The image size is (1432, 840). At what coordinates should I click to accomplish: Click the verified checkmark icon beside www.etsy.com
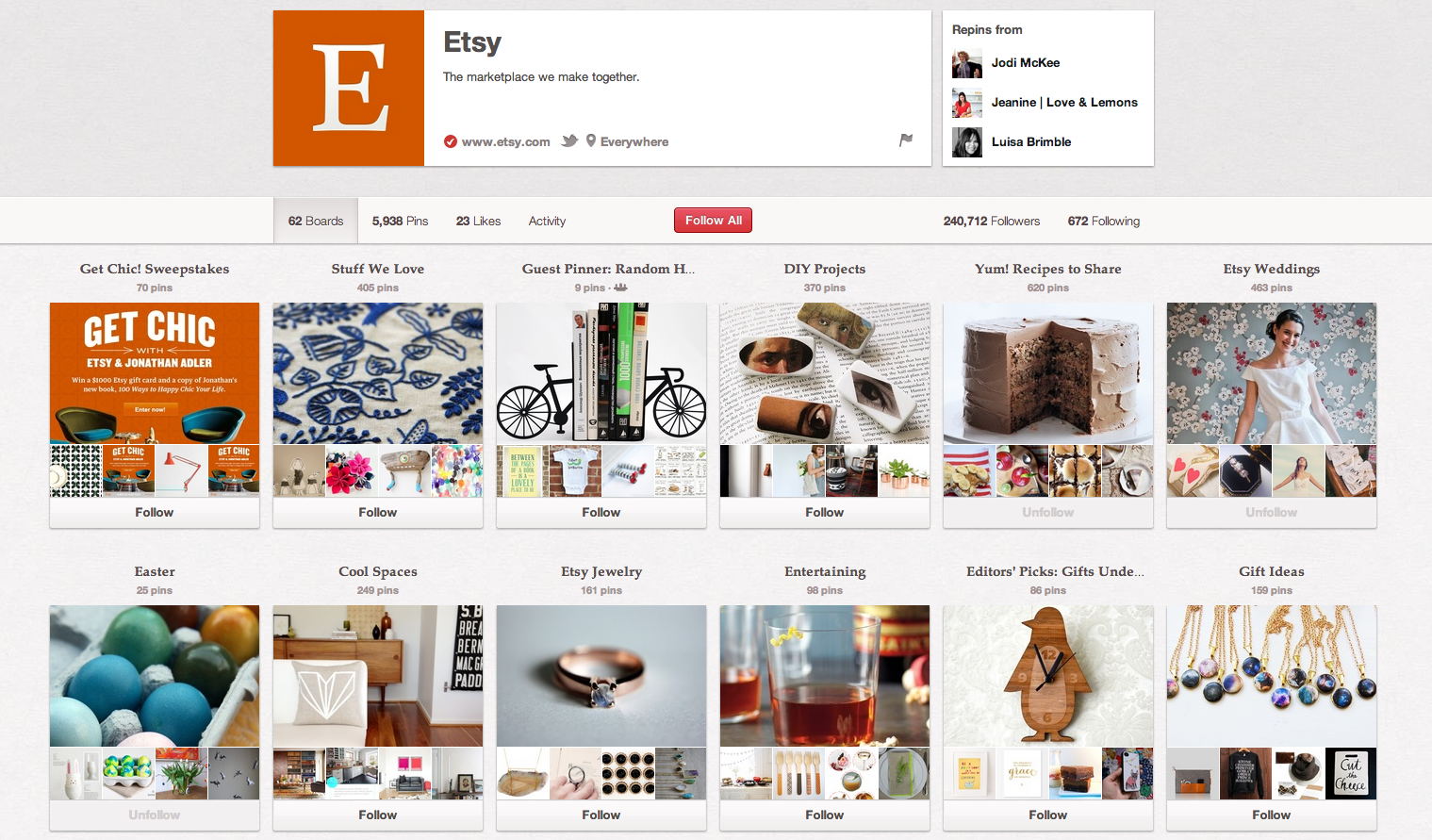point(451,141)
